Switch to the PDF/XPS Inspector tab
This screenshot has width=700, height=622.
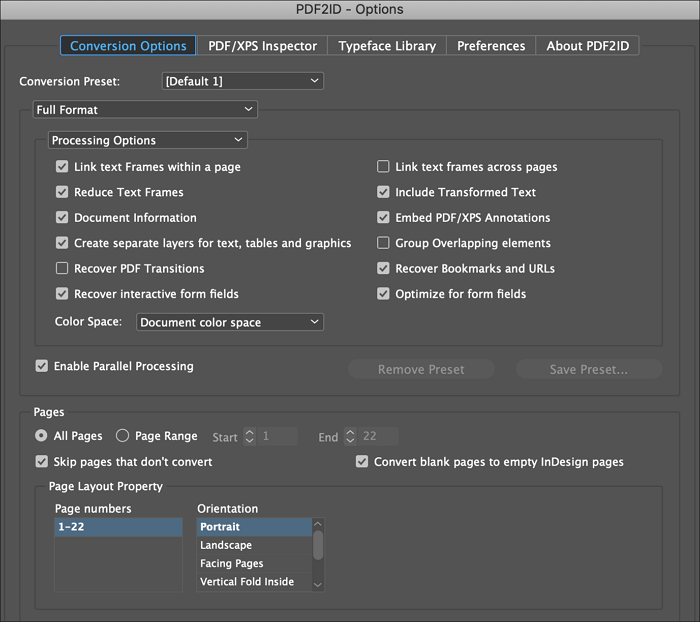pyautogui.click(x=262, y=46)
